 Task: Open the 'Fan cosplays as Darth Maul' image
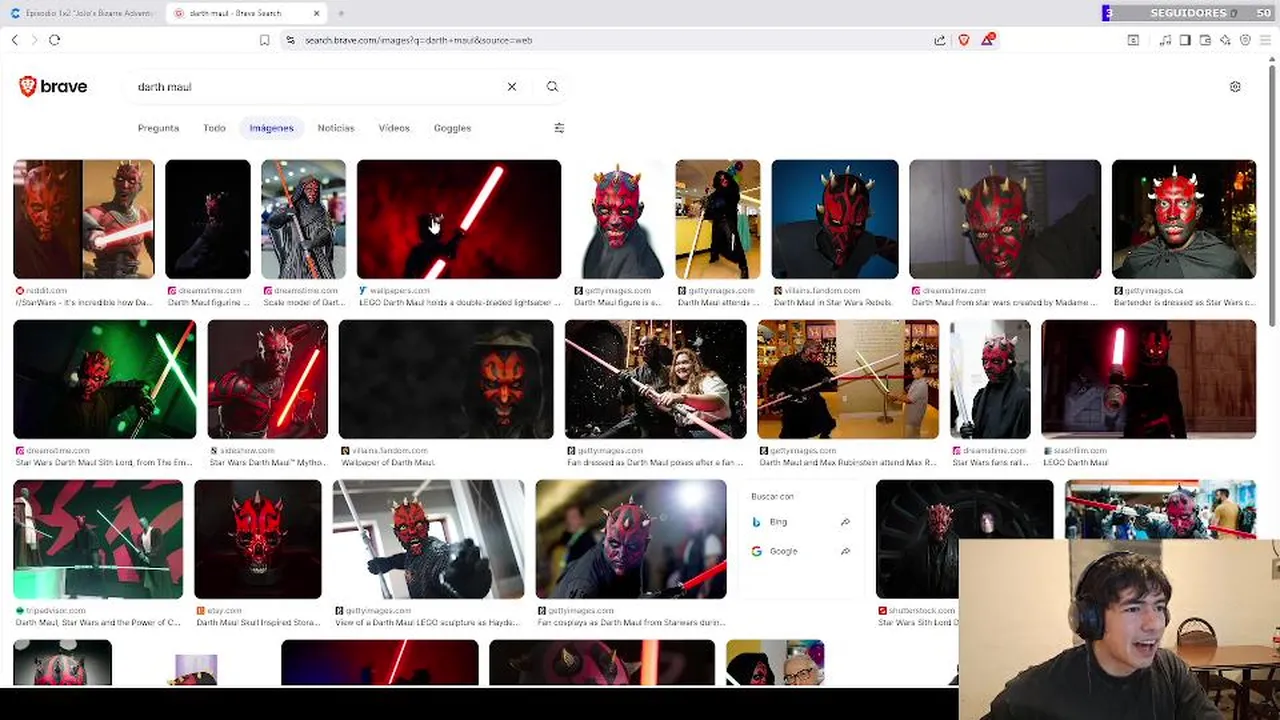(631, 539)
